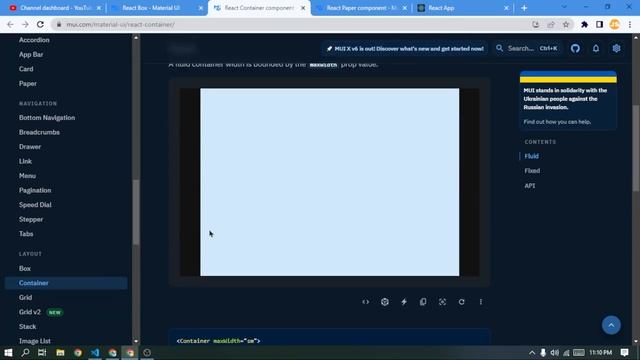Switch to React Box Material UI tab

coord(157,8)
